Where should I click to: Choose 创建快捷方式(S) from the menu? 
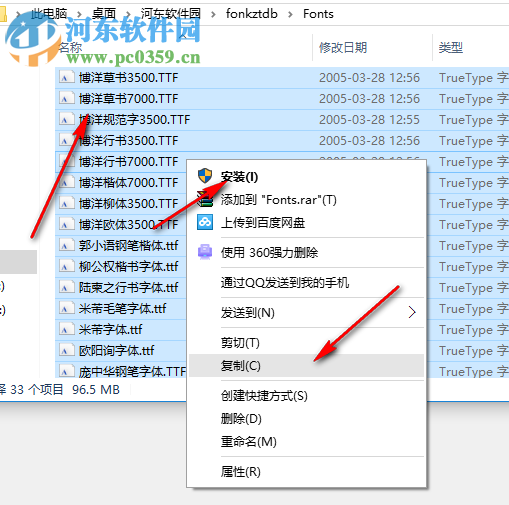click(264, 396)
